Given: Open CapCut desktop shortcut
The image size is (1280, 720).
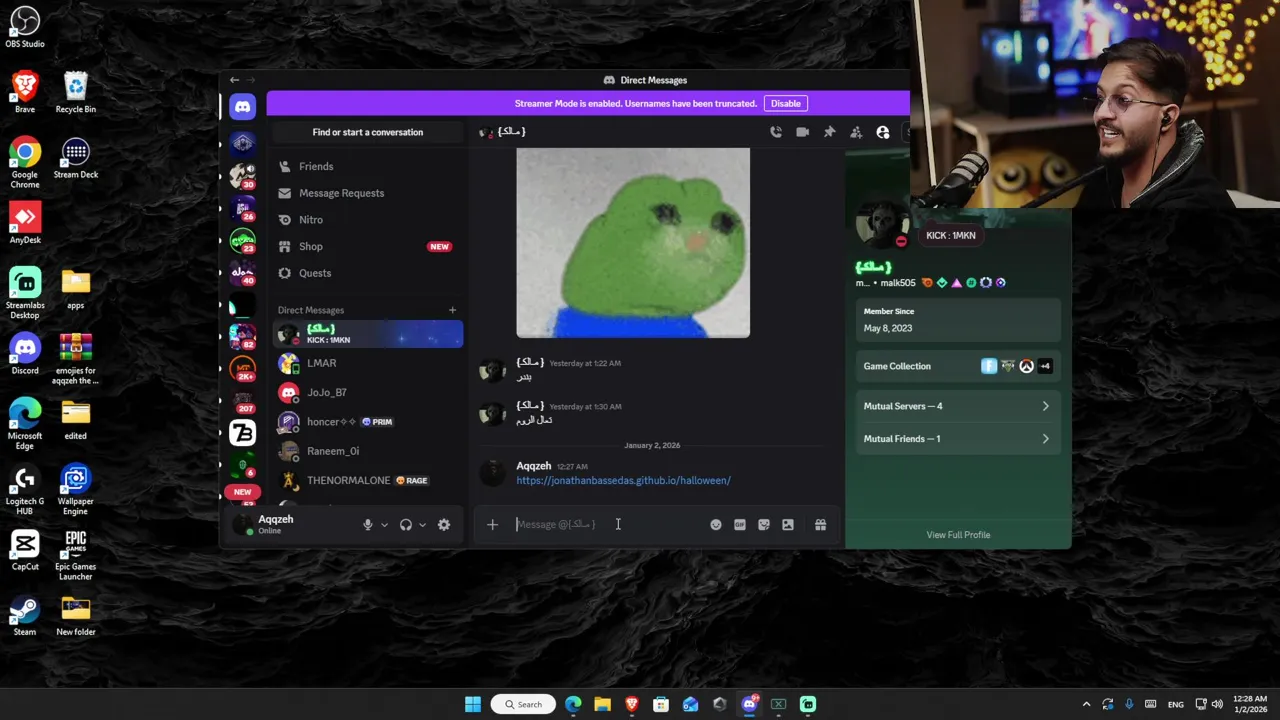Looking at the screenshot, I should (25, 550).
